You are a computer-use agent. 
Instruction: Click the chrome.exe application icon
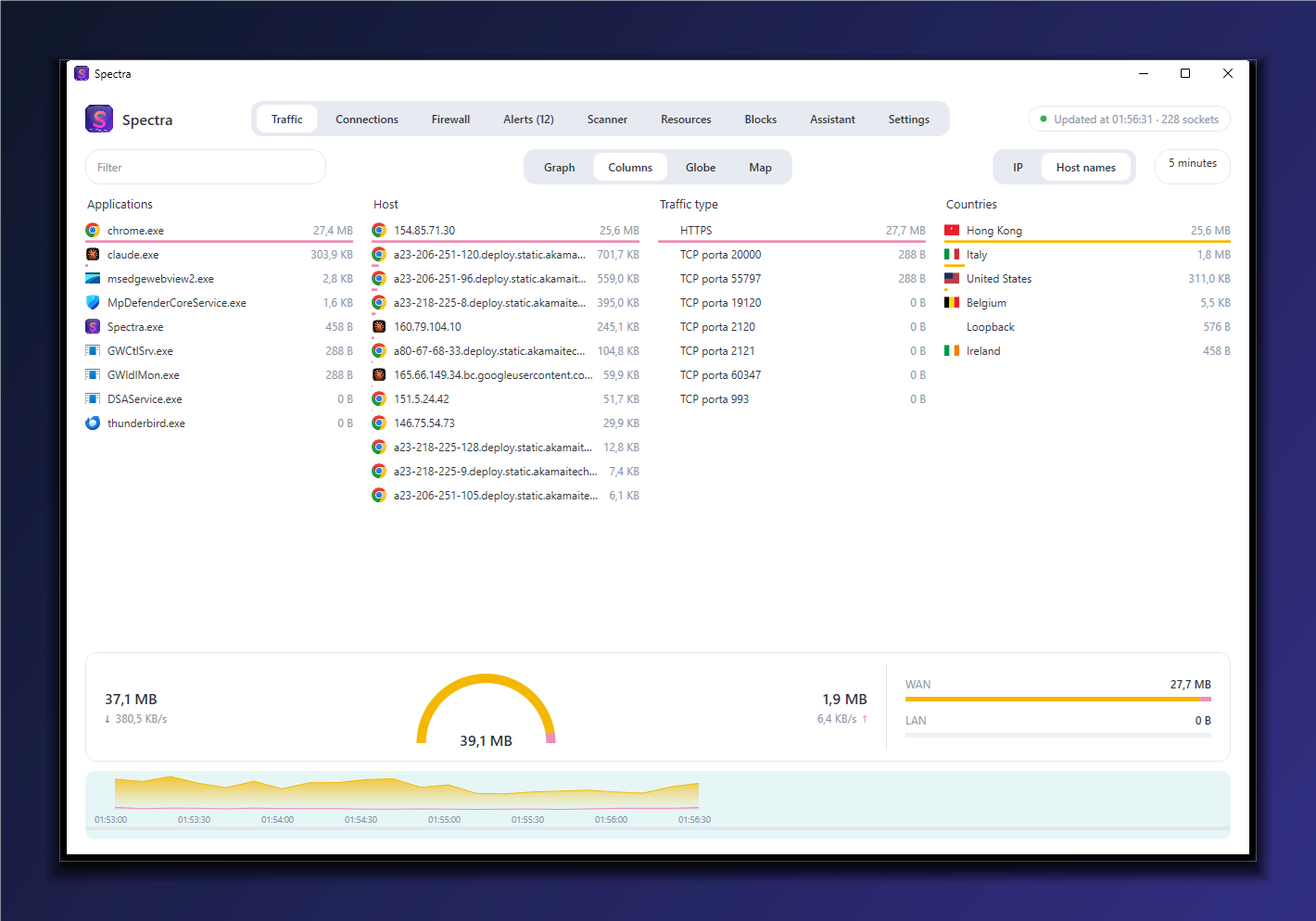point(93,231)
